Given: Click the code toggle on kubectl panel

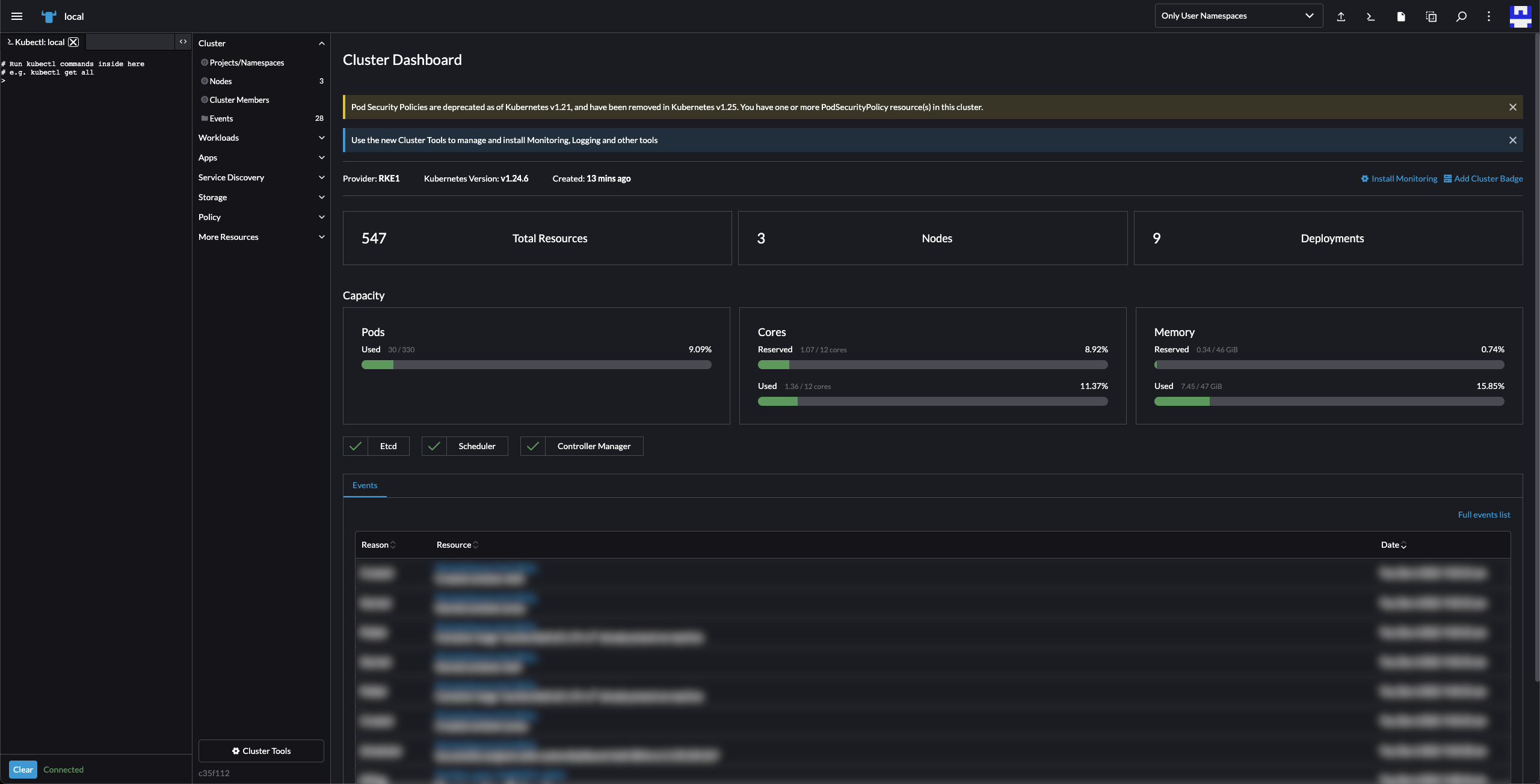Looking at the screenshot, I should point(183,41).
